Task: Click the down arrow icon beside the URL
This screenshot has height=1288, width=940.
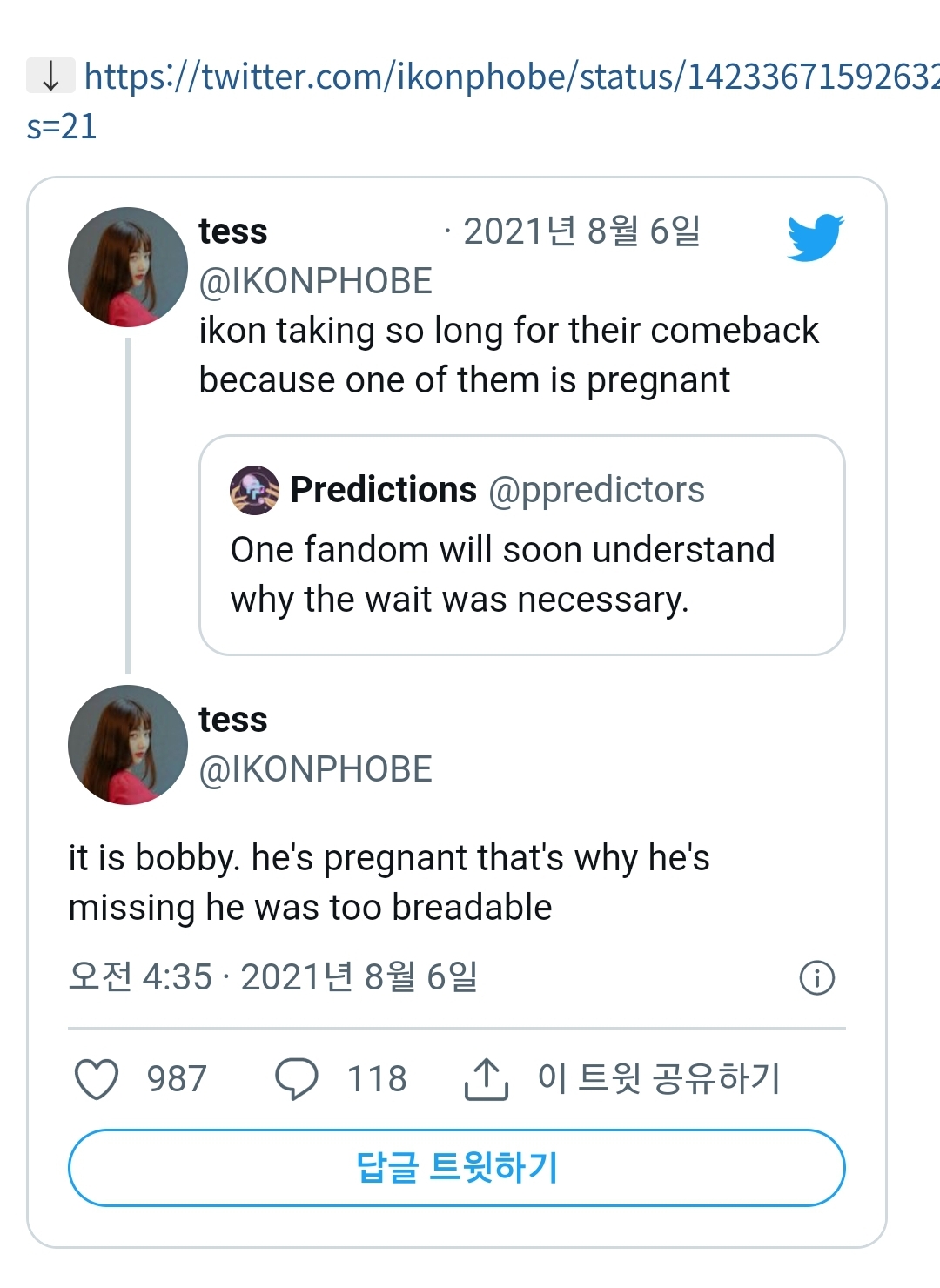Action: coord(50,77)
